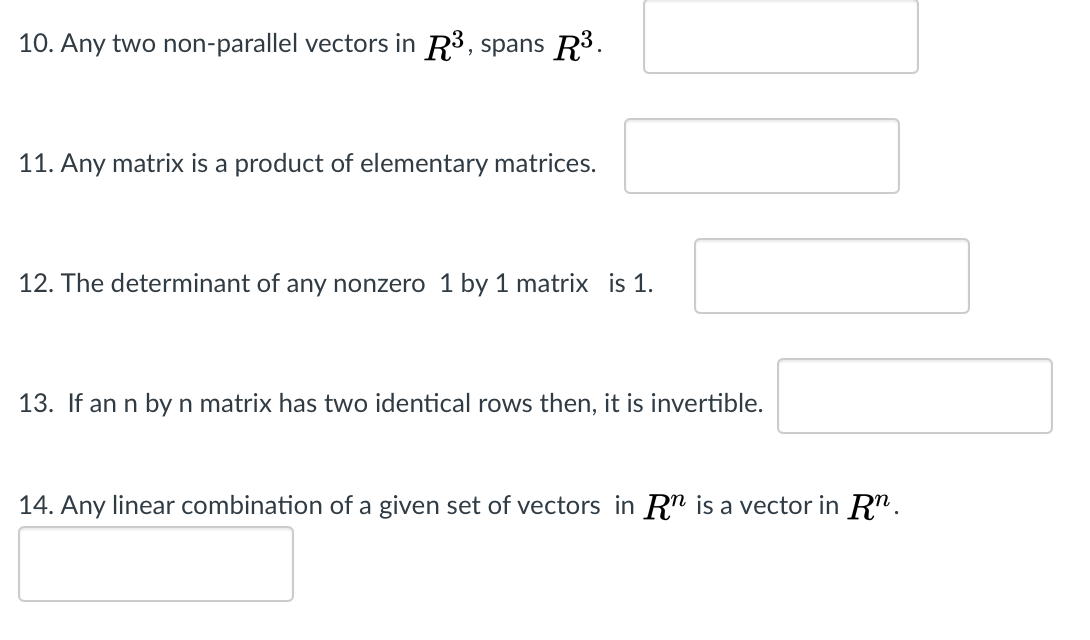Image resolution: width=1090 pixels, height=640 pixels.
Task: Click the text of question 10
Action: (x=300, y=44)
